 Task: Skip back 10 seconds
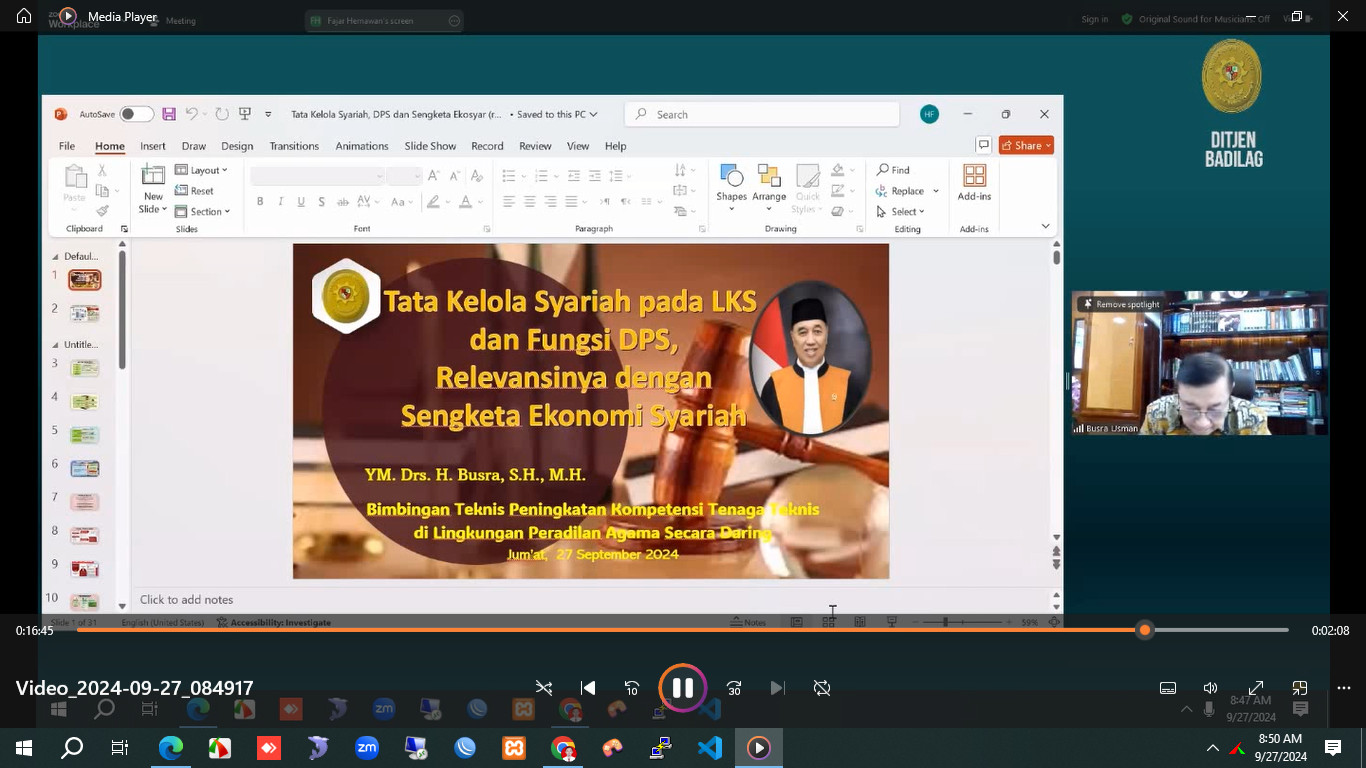tap(632, 688)
